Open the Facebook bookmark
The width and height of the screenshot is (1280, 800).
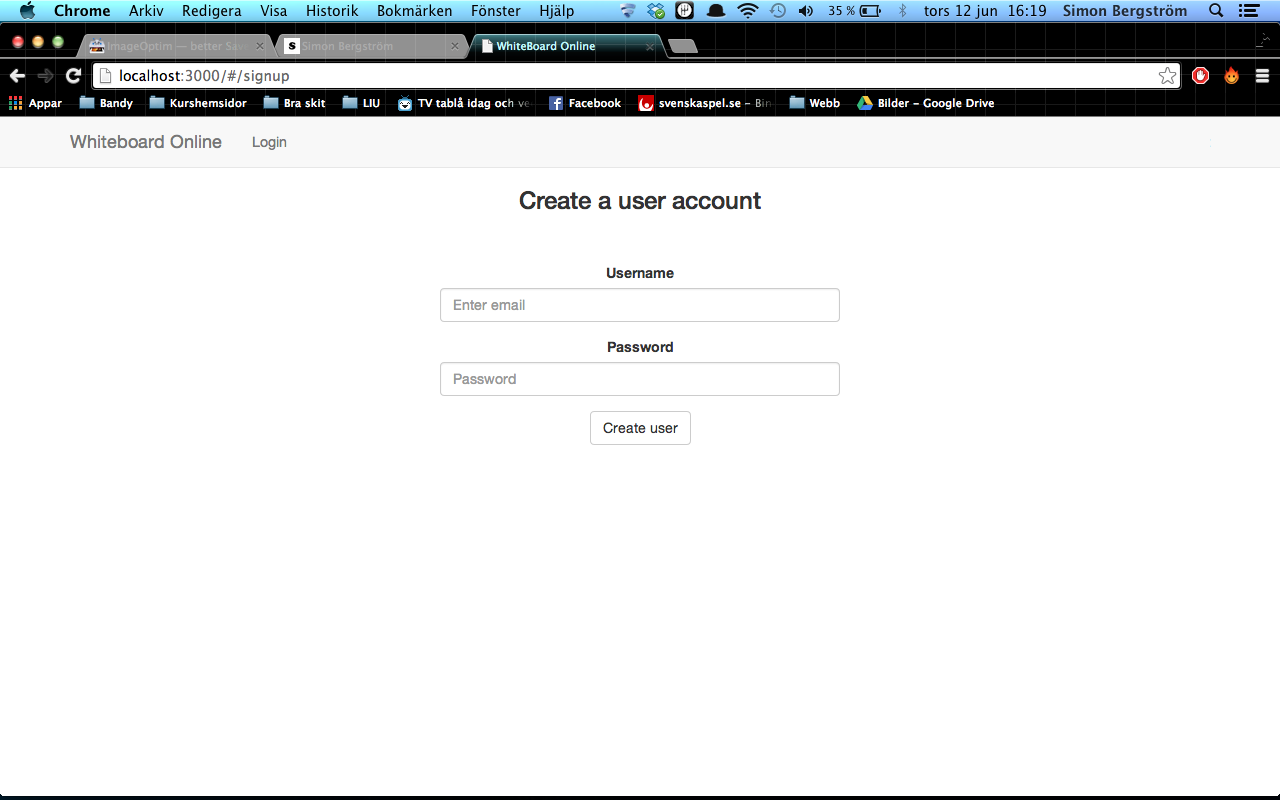(584, 103)
